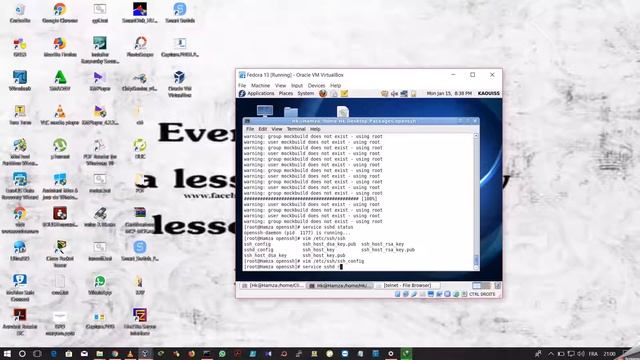The height and width of the screenshot is (360, 640).
Task: Select the Acrobat Reader DC shortcut
Action: [x=20, y=322]
